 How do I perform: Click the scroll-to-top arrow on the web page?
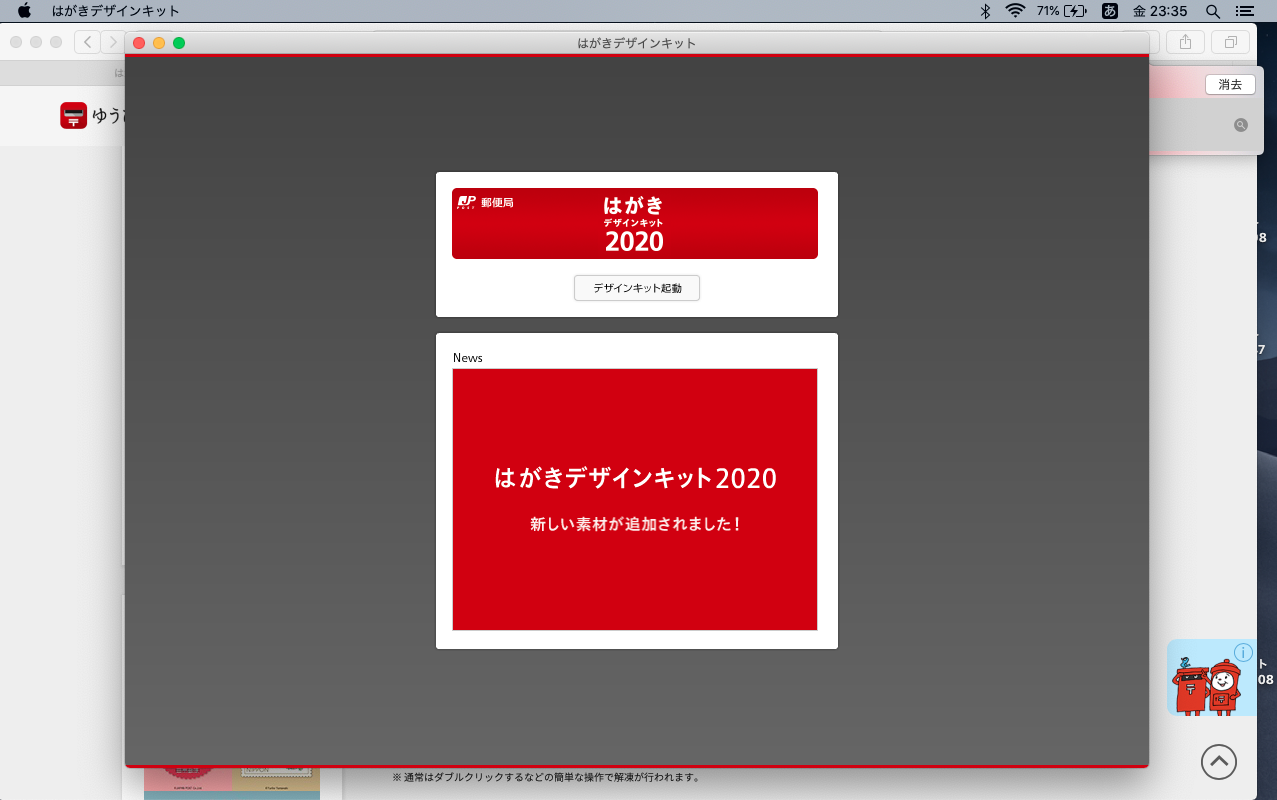[1219, 762]
